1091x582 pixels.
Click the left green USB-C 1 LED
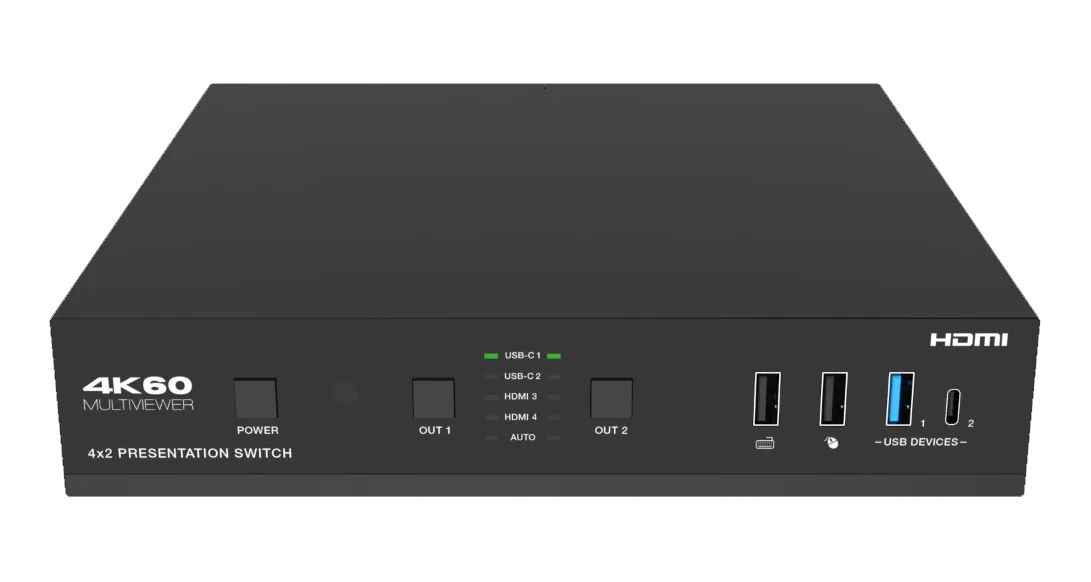pyautogui.click(x=491, y=356)
